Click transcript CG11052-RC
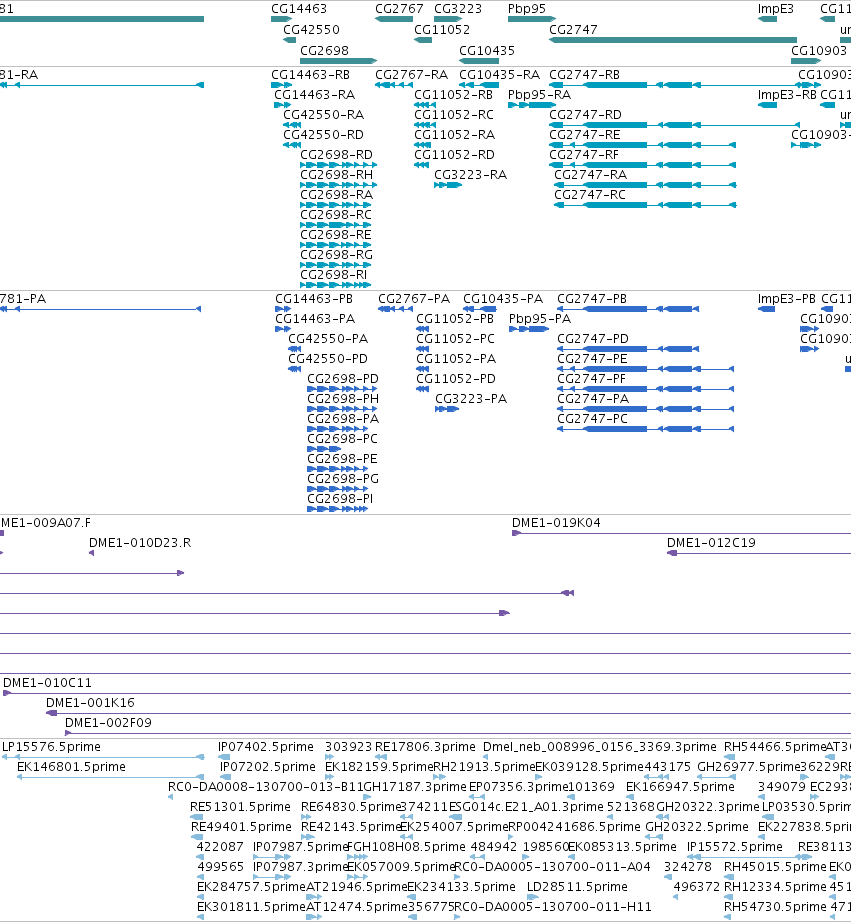Image resolution: width=851 pixels, height=922 pixels. 454,115
